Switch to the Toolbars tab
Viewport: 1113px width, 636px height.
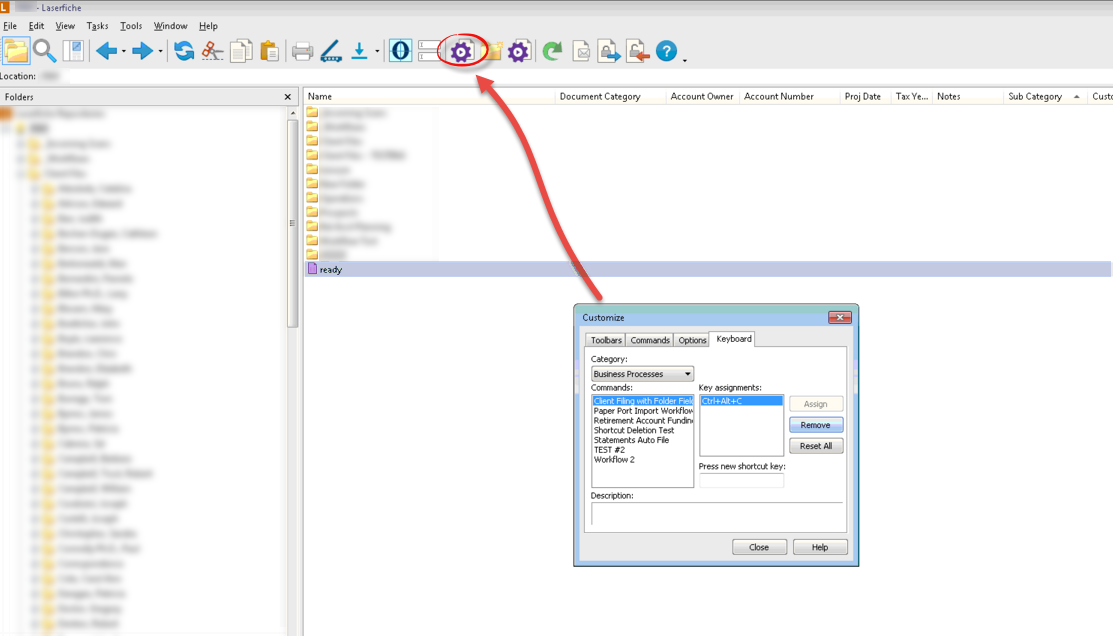pyautogui.click(x=606, y=340)
